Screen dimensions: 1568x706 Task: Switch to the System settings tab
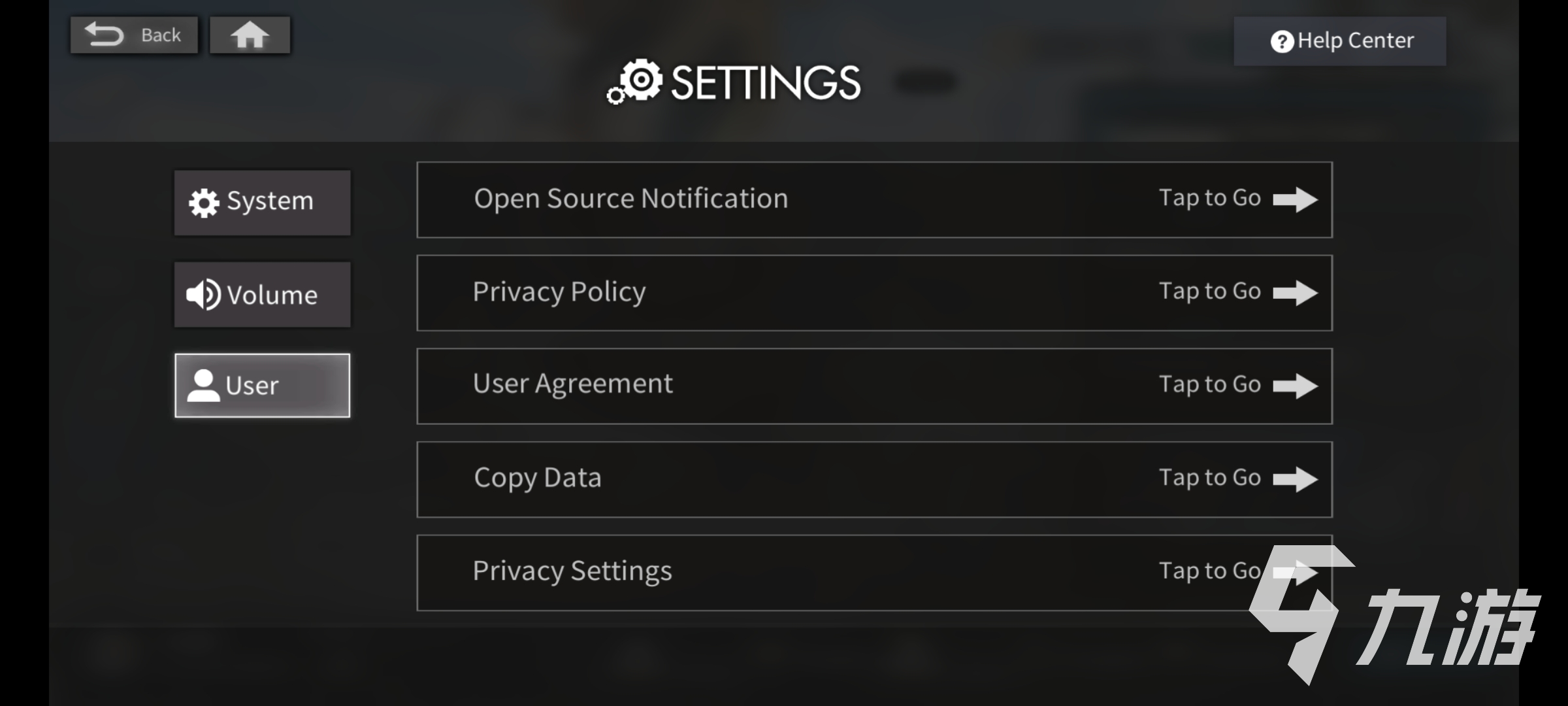pos(262,203)
